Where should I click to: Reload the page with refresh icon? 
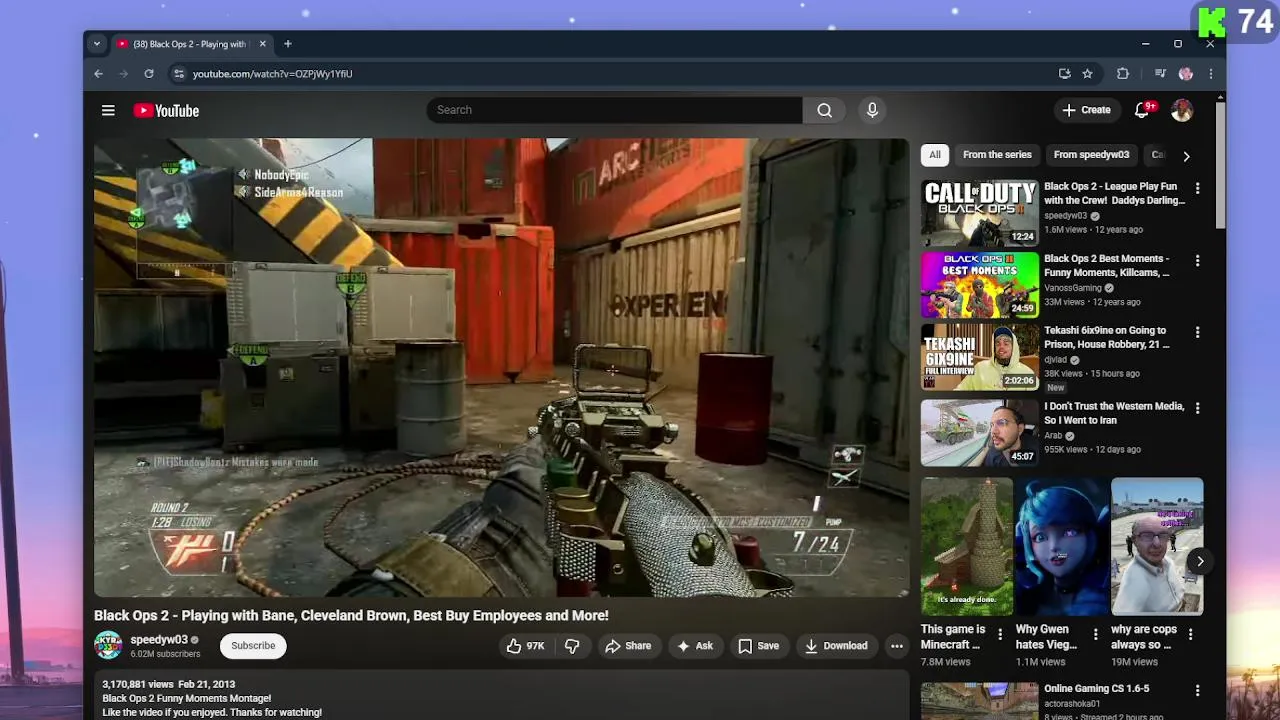click(x=149, y=74)
